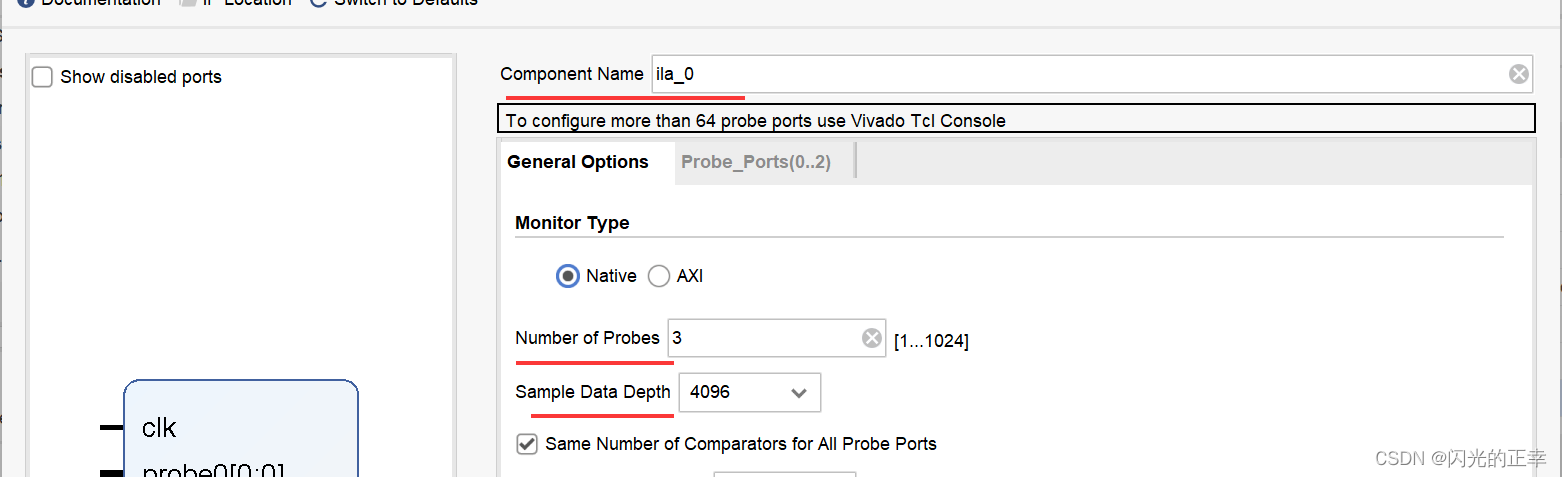Uncheck Same Number of Comparators for All Probe Ports
The image size is (1562, 477).
pos(527,443)
